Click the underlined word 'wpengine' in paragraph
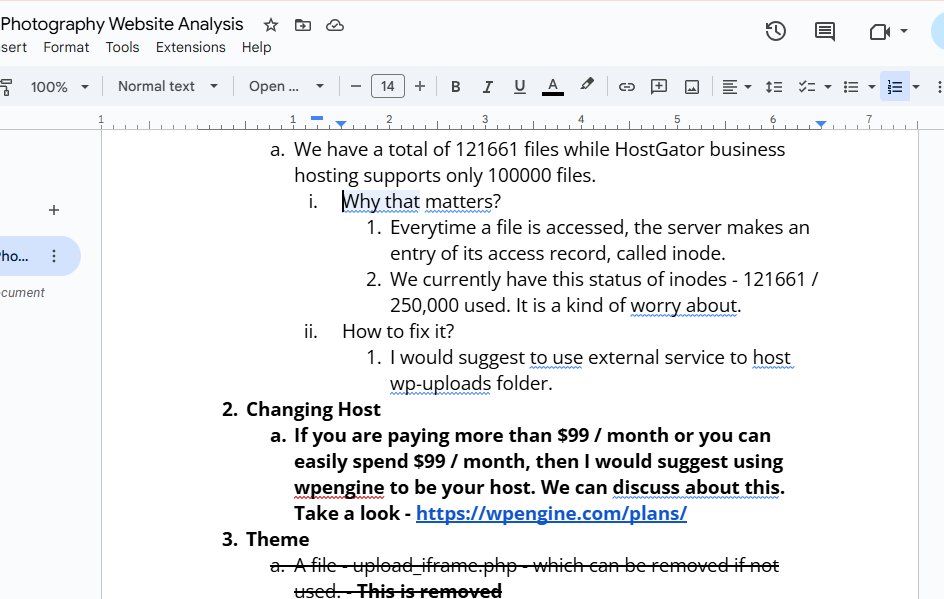Image resolution: width=944 pixels, height=599 pixels. tap(339, 487)
